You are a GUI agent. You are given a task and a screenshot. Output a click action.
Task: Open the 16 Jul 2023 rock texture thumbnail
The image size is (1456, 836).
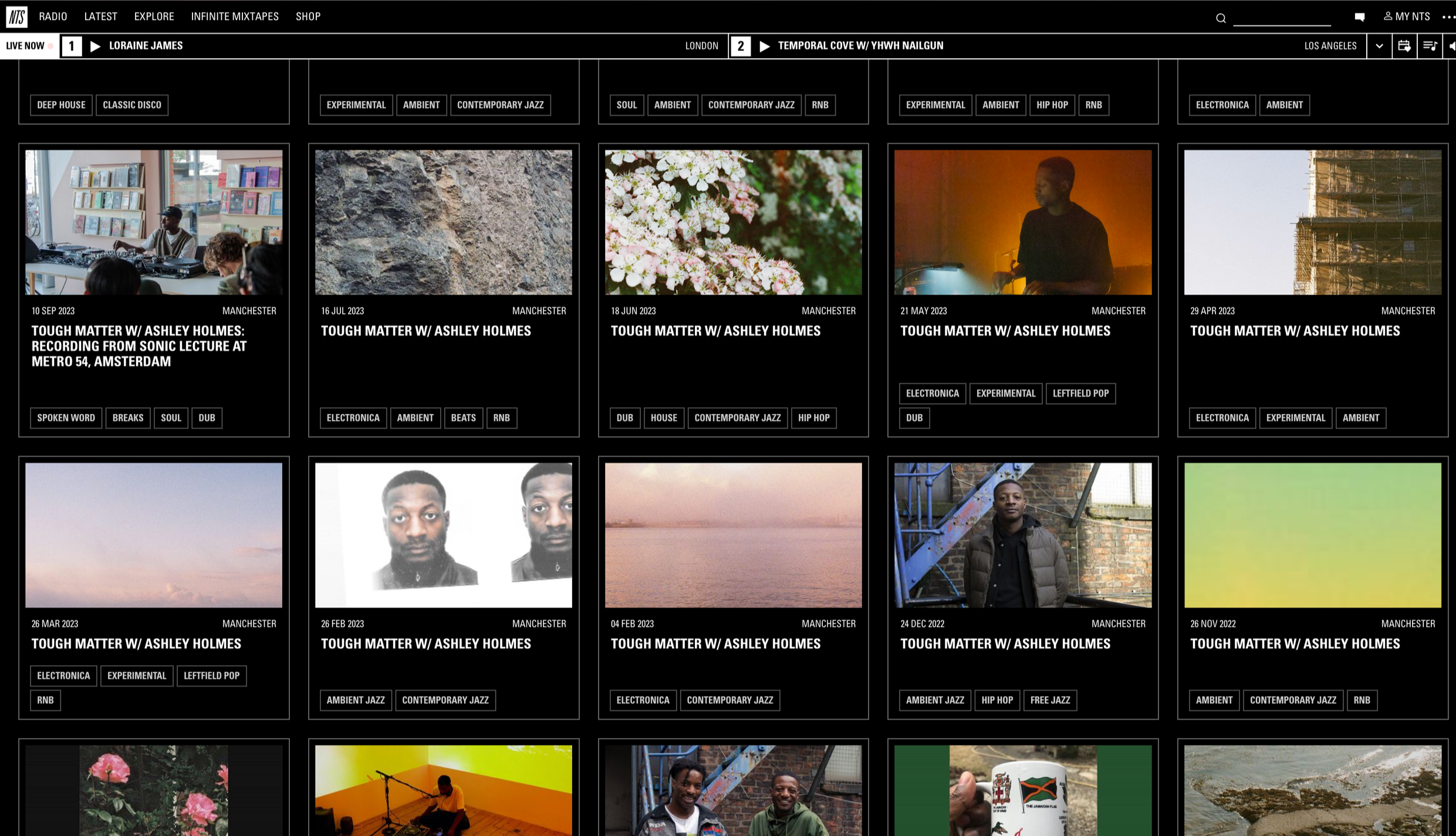click(x=443, y=222)
